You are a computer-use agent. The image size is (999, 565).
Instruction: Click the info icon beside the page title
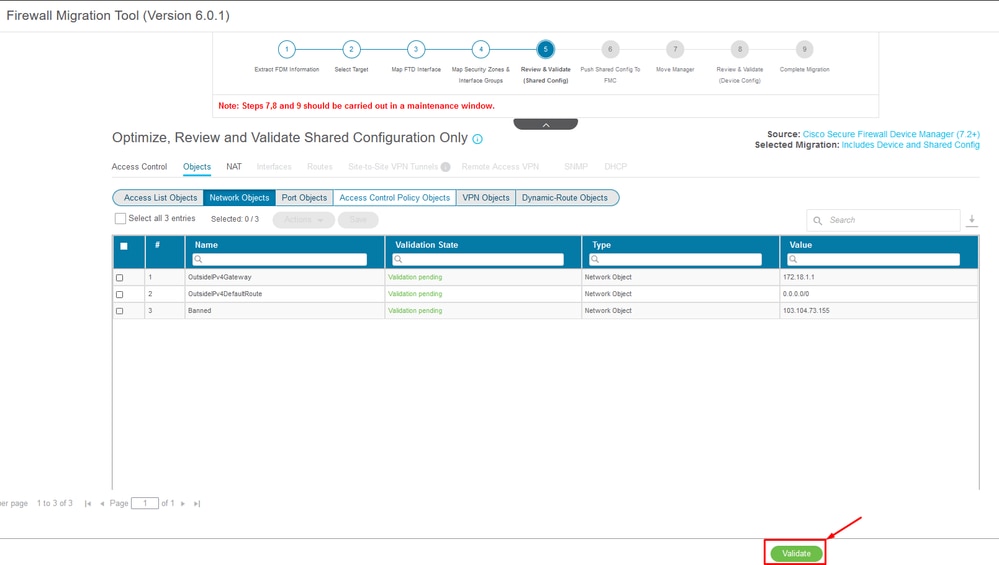[477, 139]
